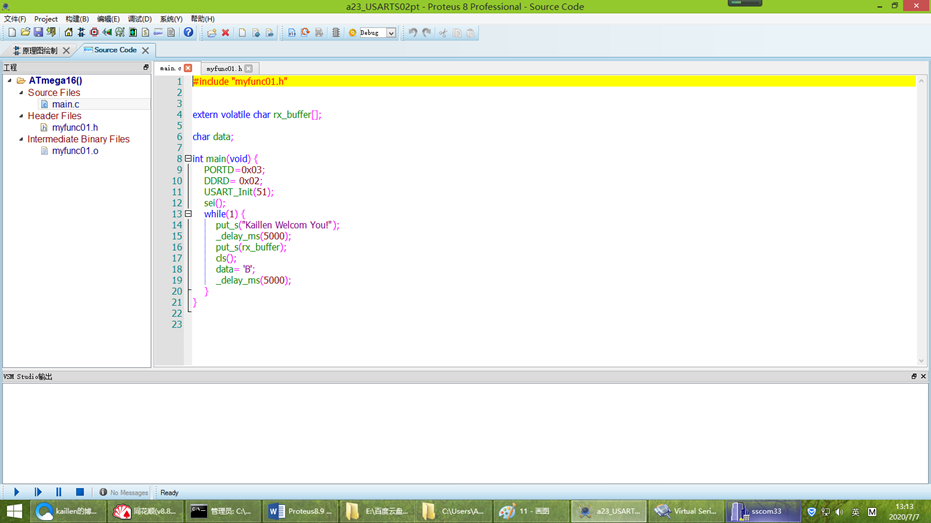
Task: Open the Gerber Viewer toolbar icon
Action: (120, 33)
